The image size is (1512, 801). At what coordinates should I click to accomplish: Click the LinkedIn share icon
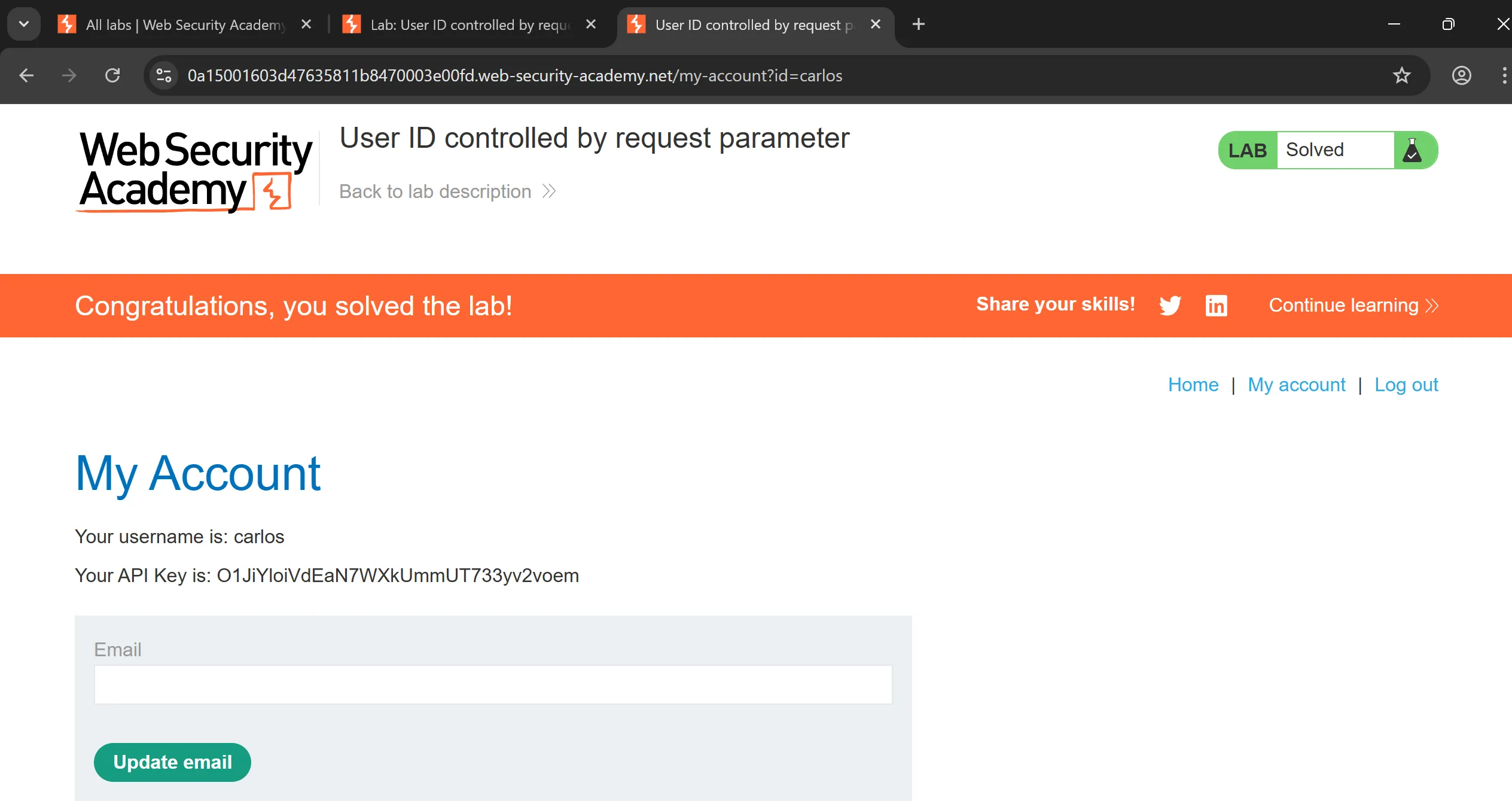[1216, 305]
